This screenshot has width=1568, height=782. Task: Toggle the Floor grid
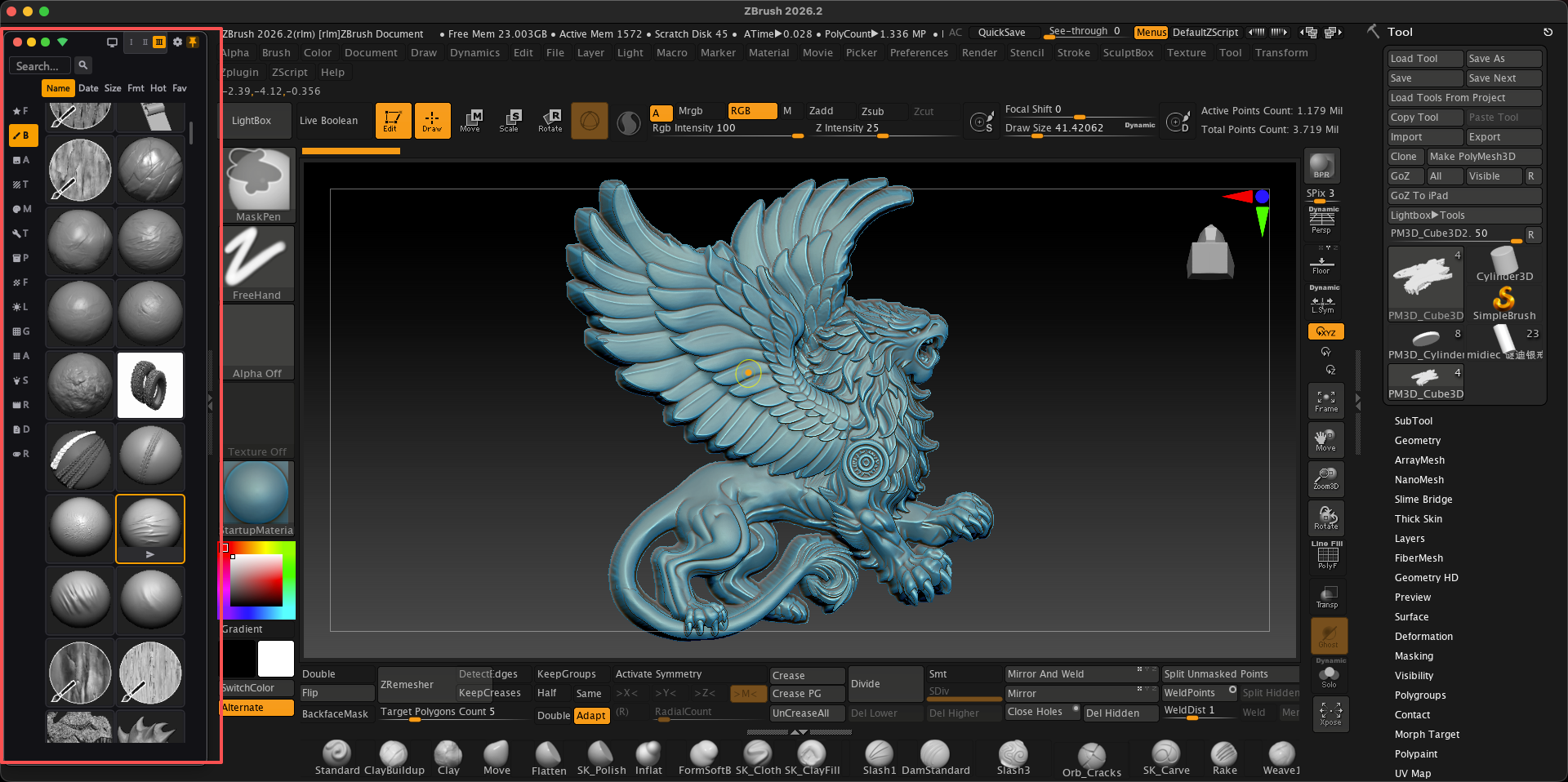(1321, 264)
